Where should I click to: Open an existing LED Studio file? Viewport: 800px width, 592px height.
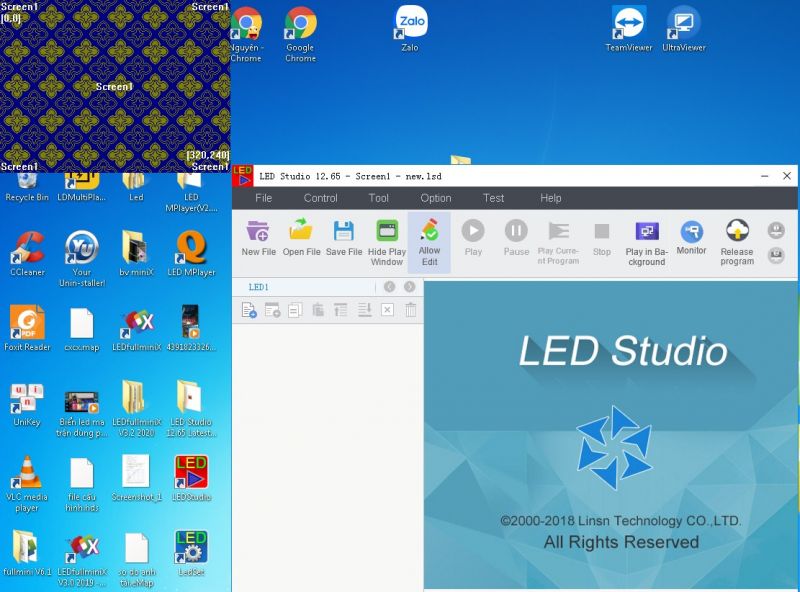tap(302, 240)
